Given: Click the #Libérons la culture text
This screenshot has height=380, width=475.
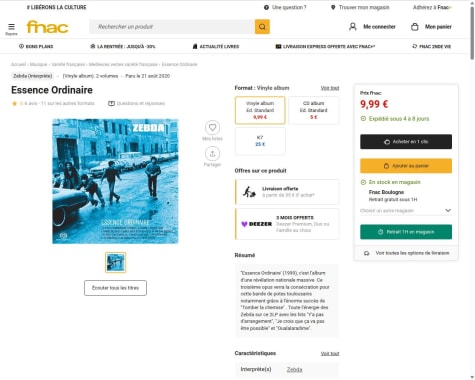Looking at the screenshot, I should coord(57,7).
